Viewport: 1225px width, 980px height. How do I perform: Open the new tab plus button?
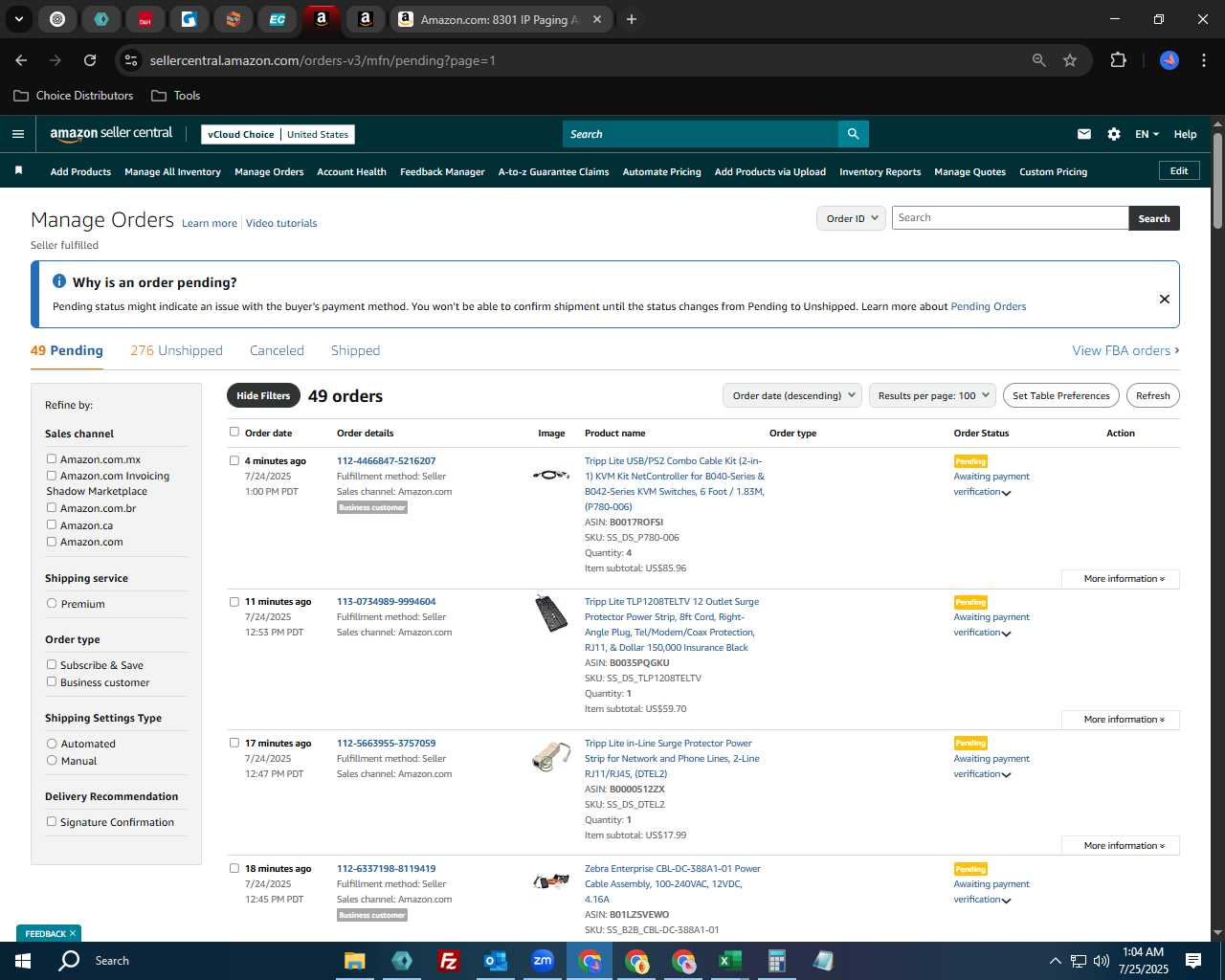(632, 19)
